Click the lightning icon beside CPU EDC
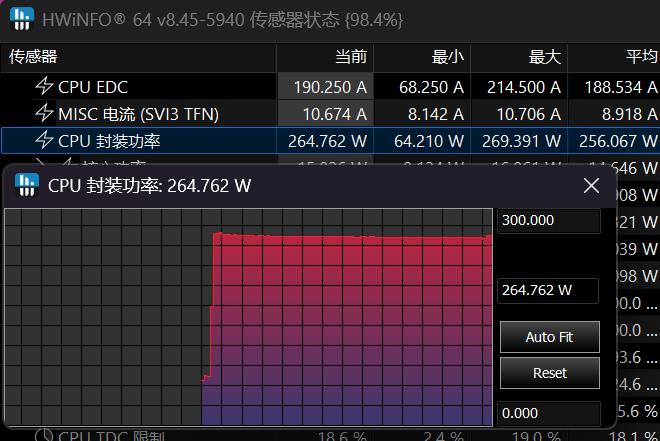 click(x=44, y=86)
